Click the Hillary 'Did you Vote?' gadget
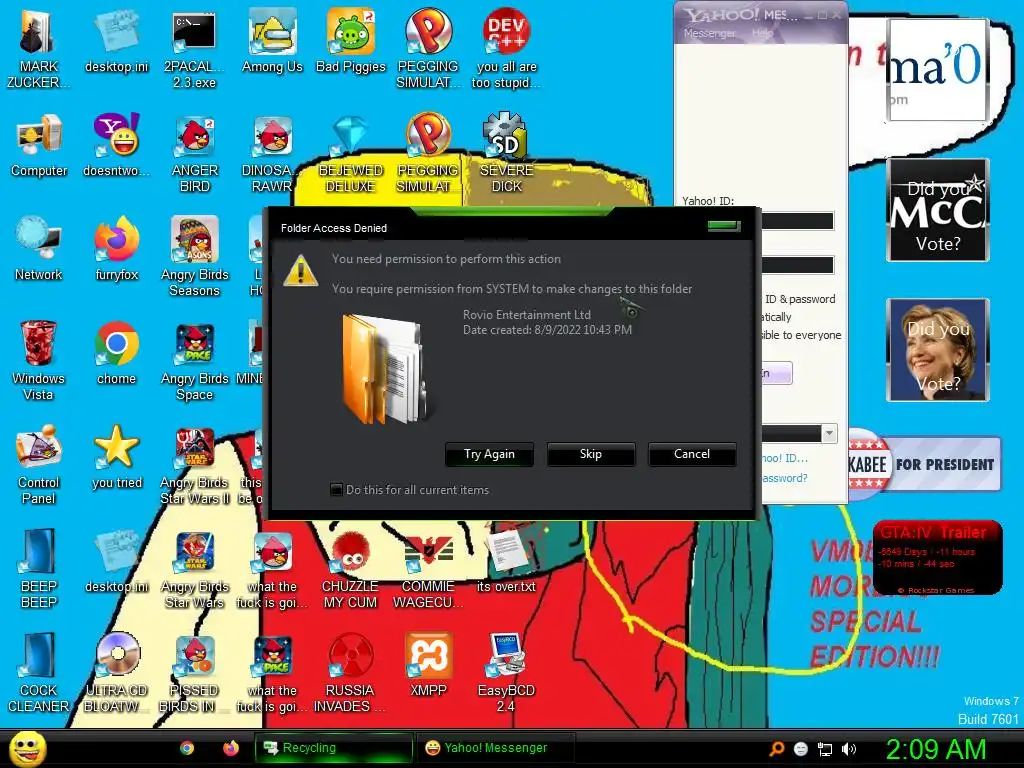Image resolution: width=1024 pixels, height=768 pixels. [x=938, y=350]
